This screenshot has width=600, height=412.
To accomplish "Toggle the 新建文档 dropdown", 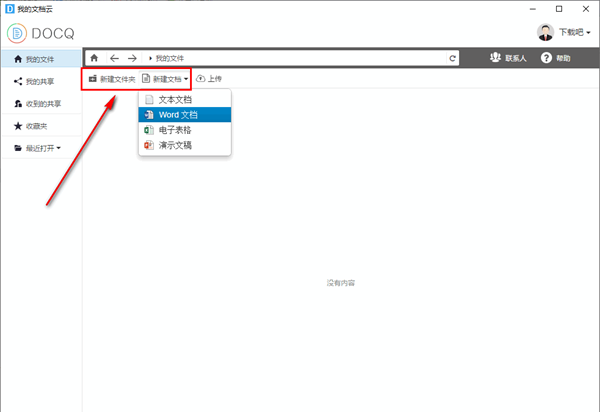I will tap(165, 79).
